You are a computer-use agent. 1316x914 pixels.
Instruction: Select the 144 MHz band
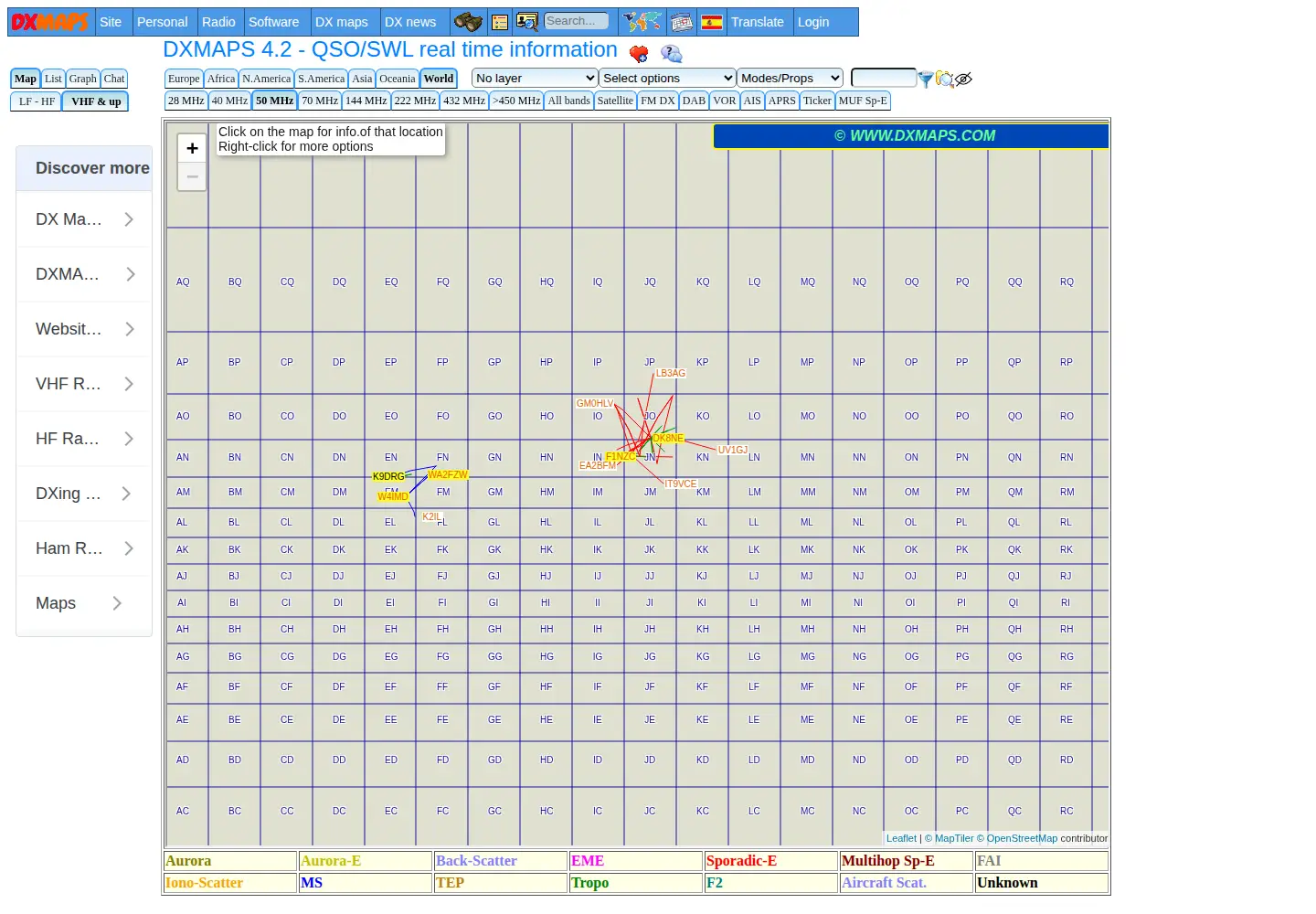click(x=366, y=101)
